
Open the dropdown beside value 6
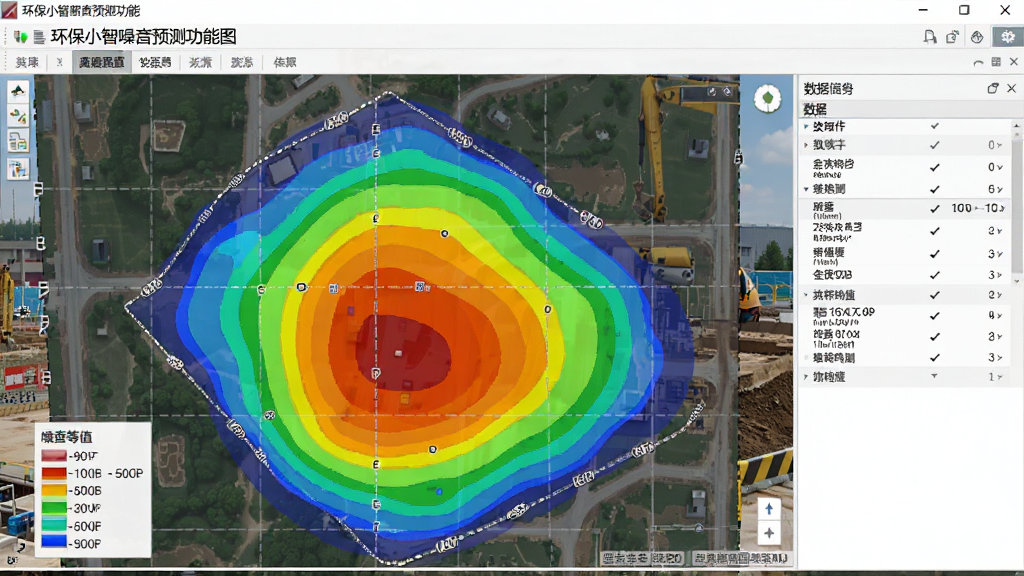(1000, 189)
